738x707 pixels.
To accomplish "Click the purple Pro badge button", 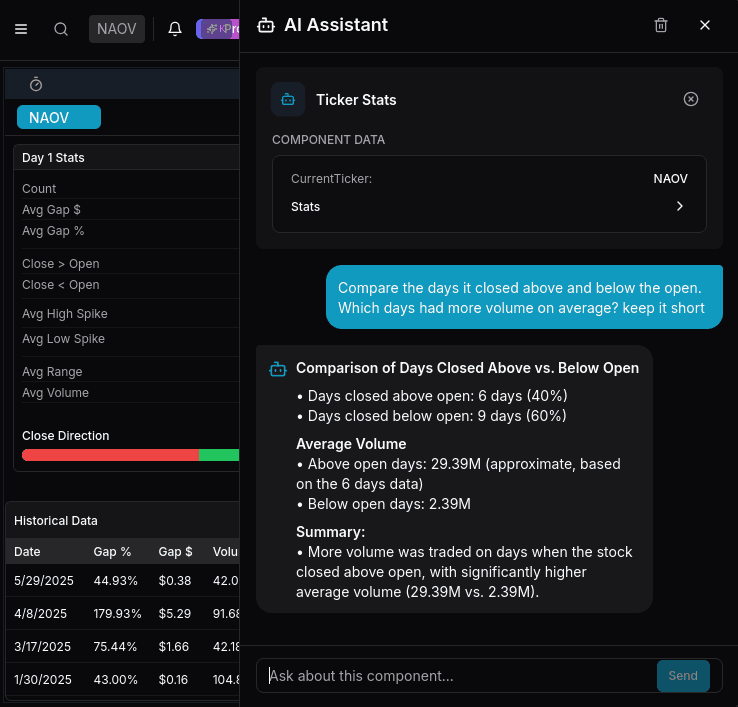I will tap(217, 29).
